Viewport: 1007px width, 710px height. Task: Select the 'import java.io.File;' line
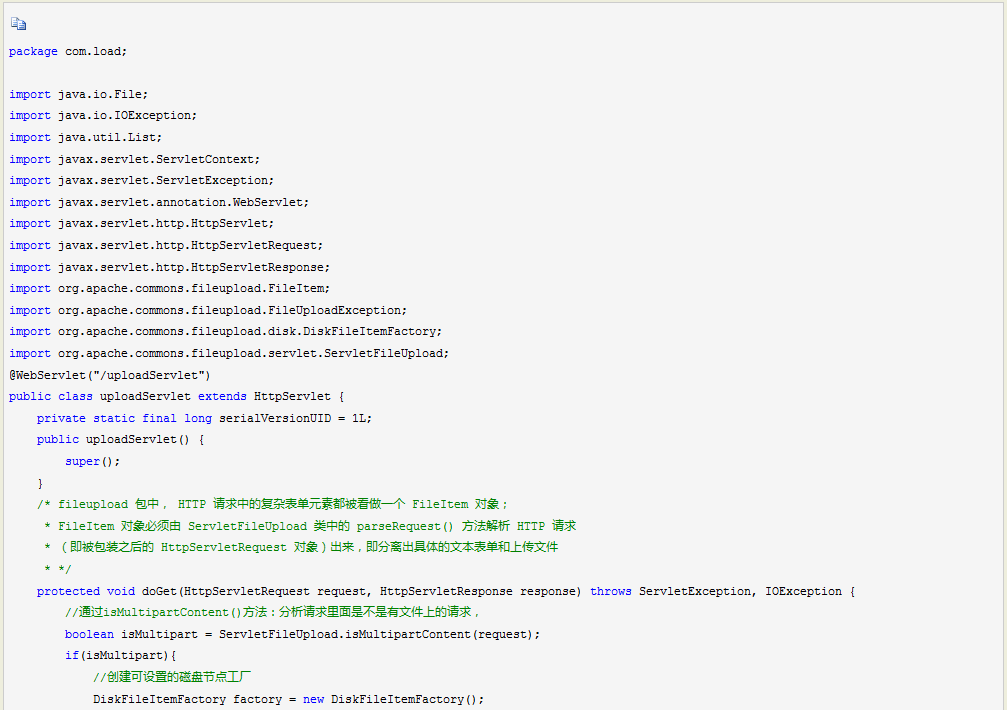(78, 94)
